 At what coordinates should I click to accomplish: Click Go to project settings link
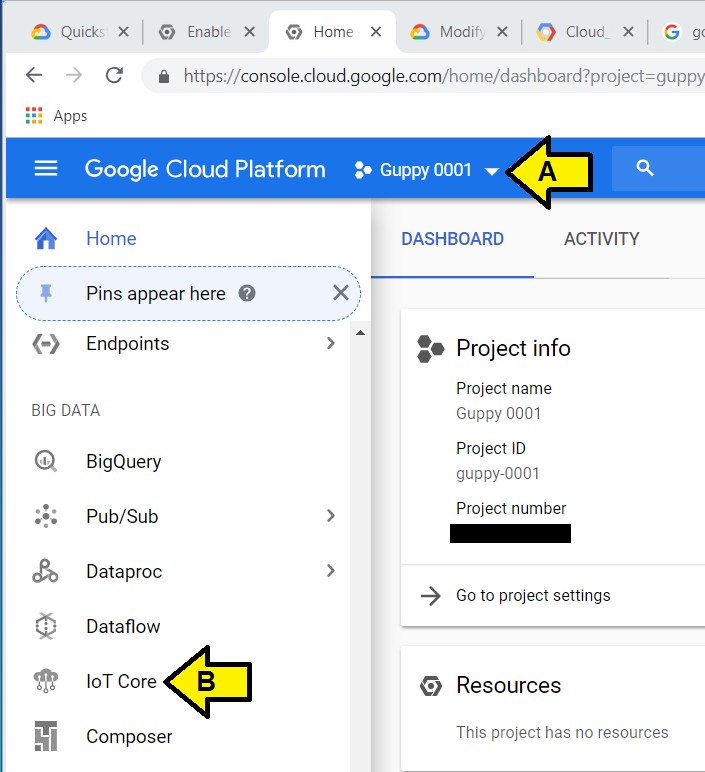pos(533,596)
